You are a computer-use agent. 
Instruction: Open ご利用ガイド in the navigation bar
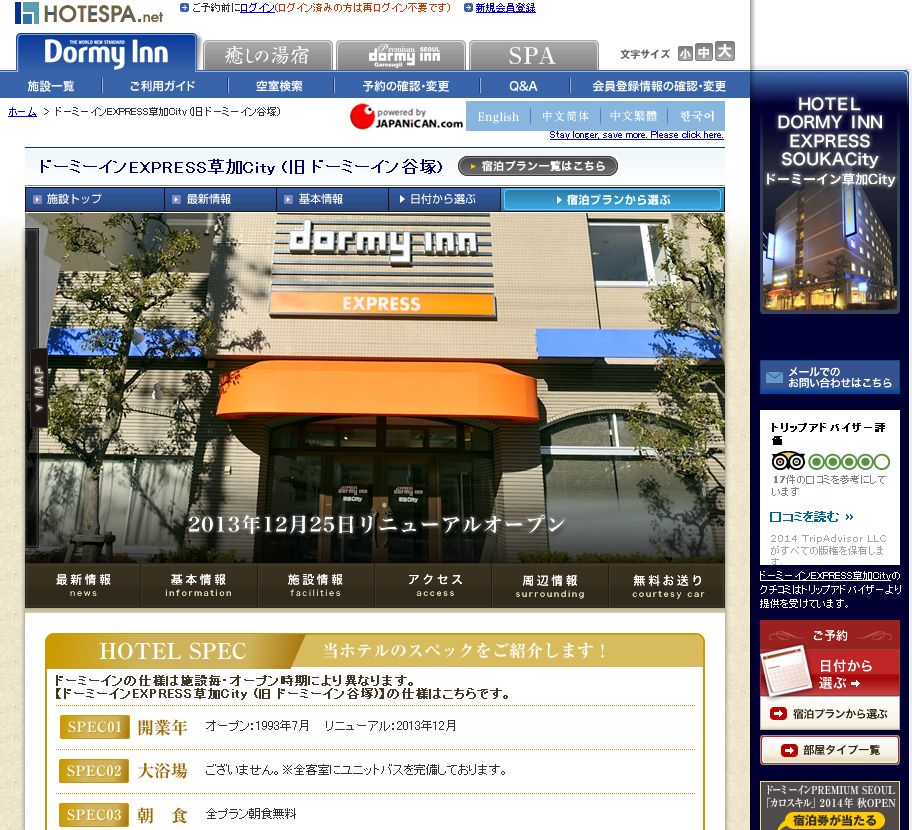pyautogui.click(x=162, y=86)
